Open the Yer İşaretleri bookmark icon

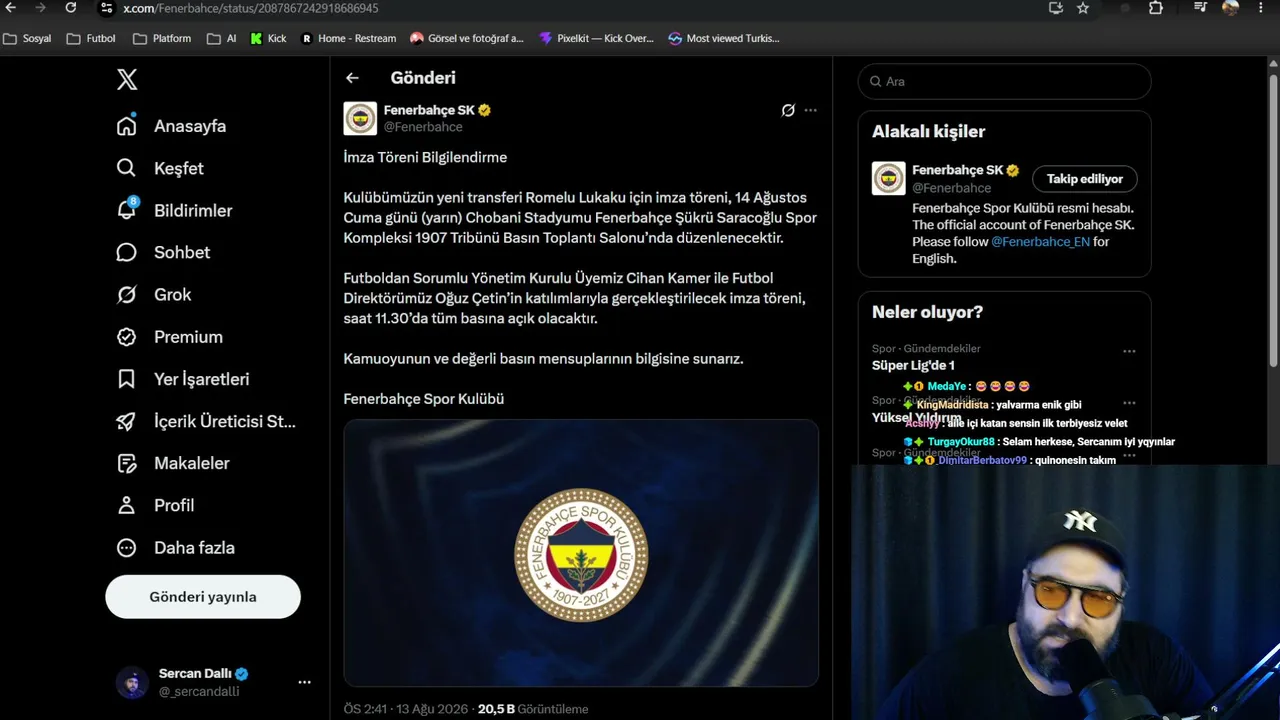(126, 379)
